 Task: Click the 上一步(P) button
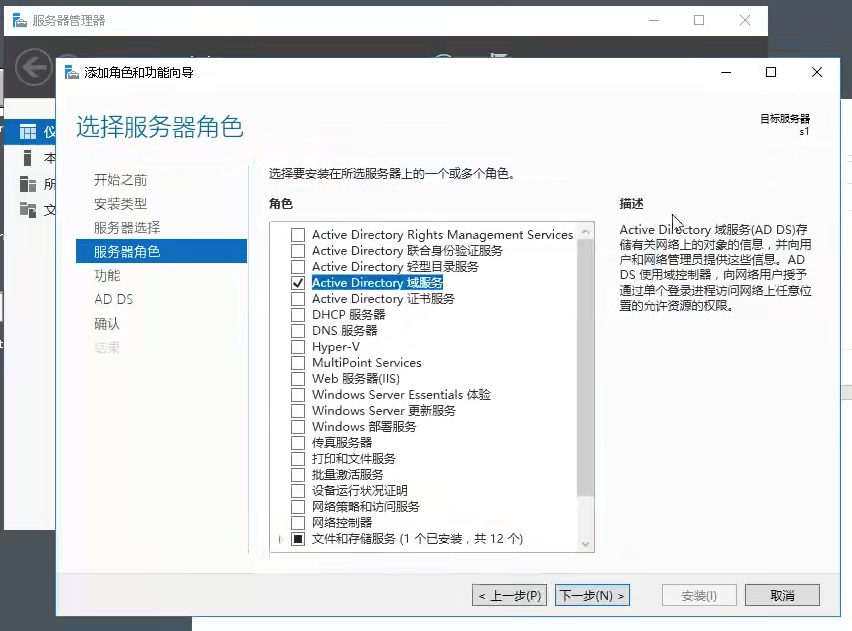point(510,596)
